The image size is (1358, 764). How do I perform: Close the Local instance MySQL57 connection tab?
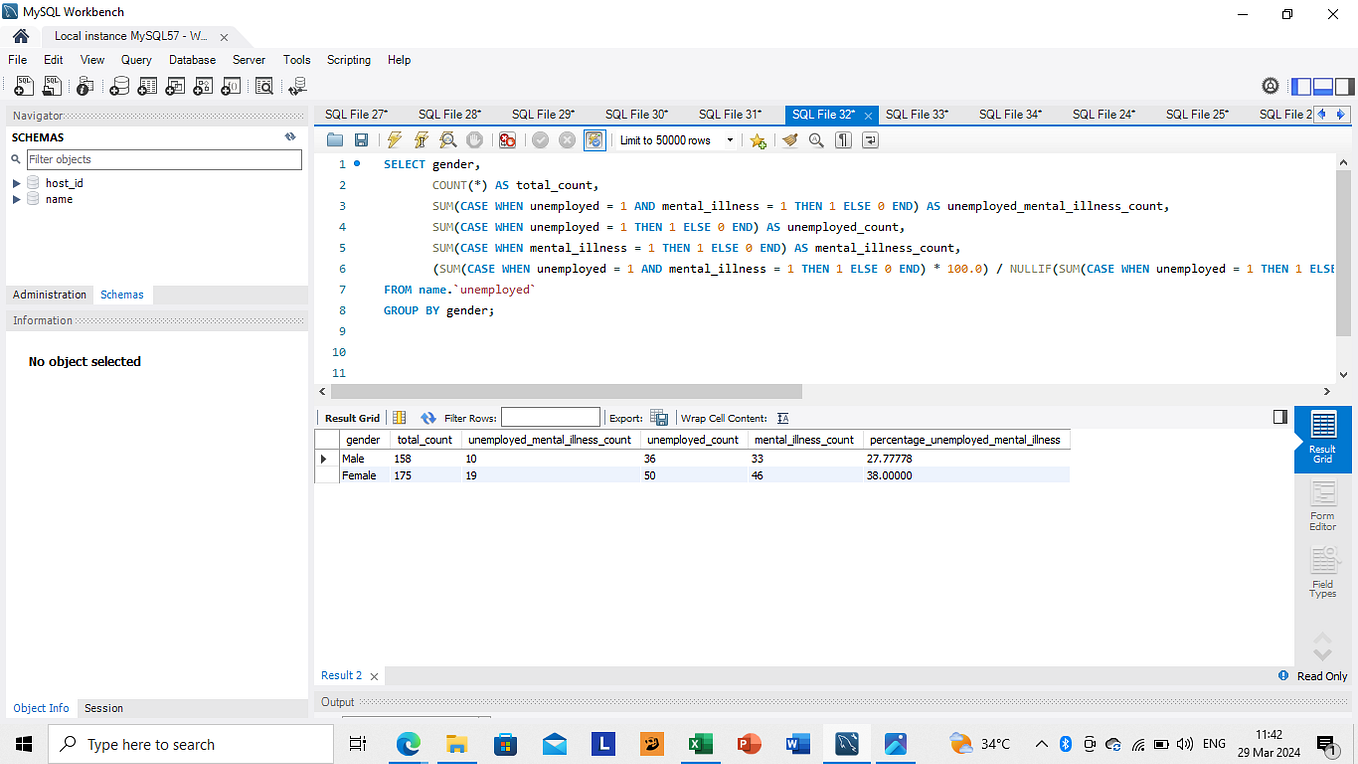pos(224,37)
